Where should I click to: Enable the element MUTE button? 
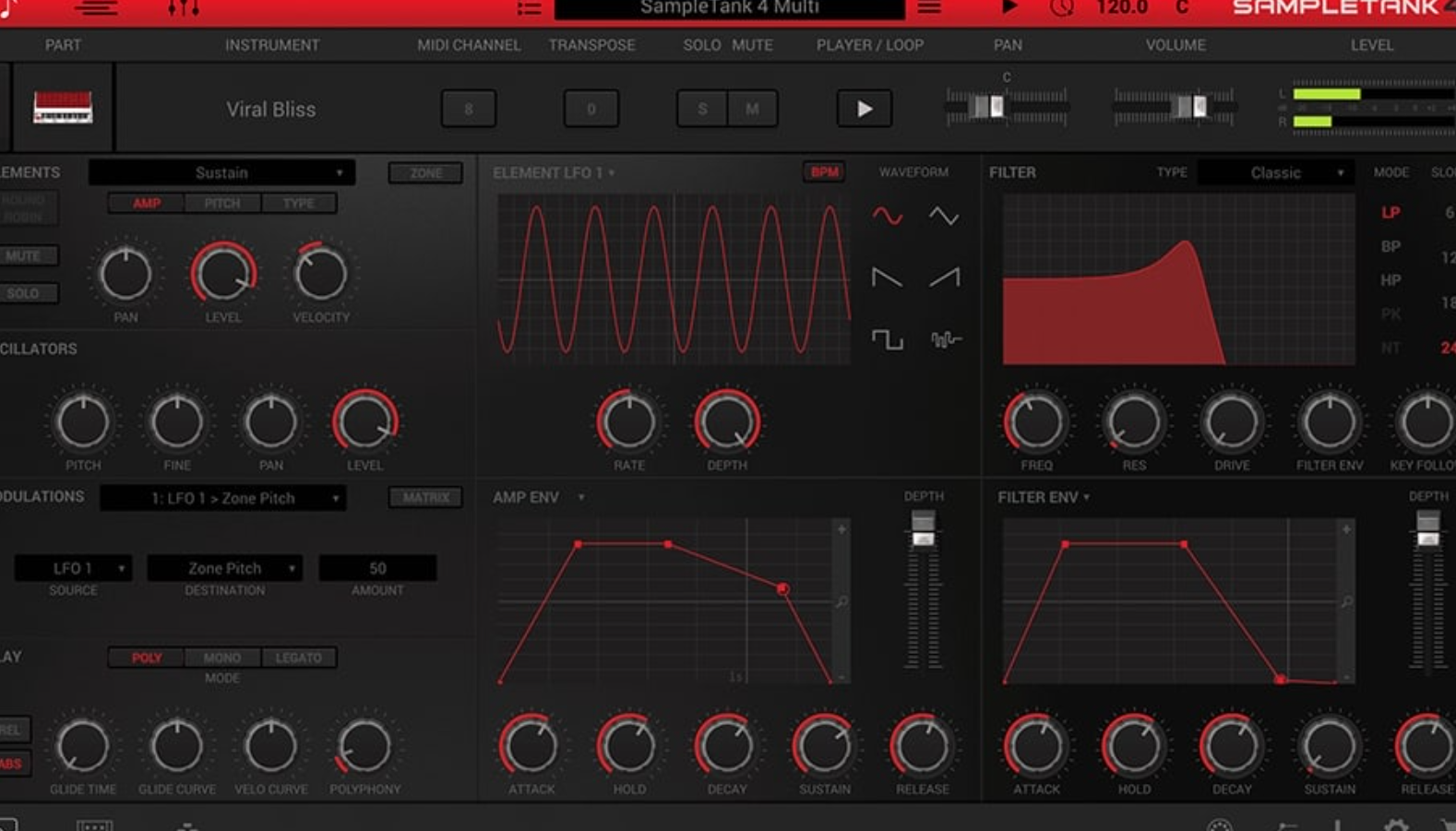24,255
